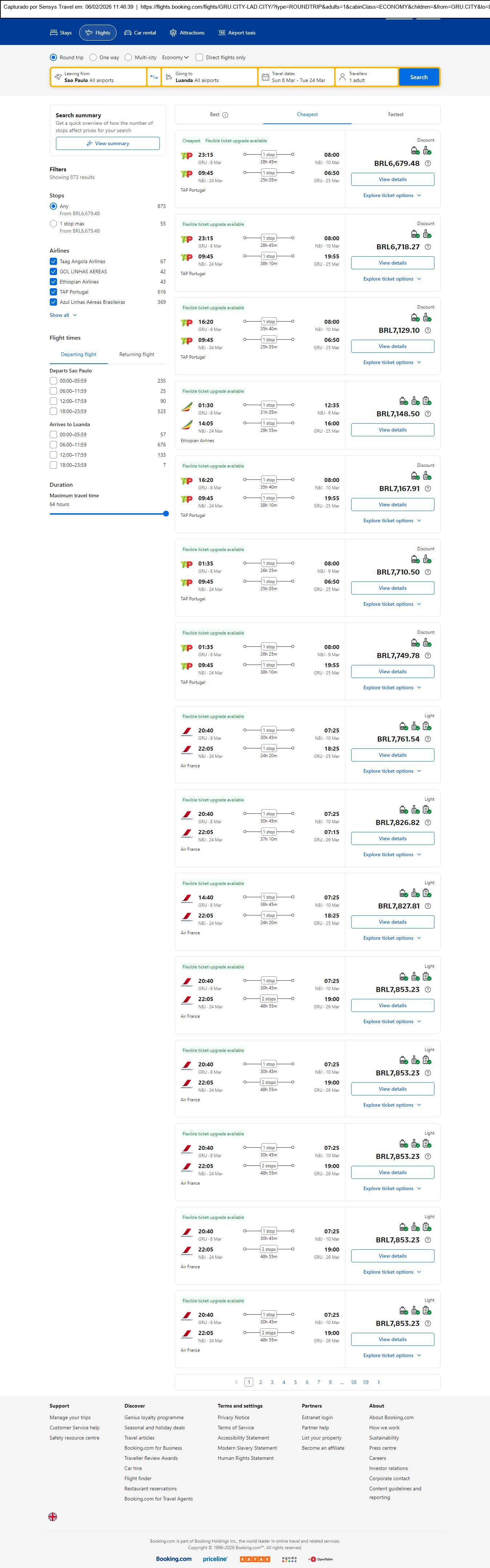Screen dimensions: 490x1568
Task: Enable Direct flights only checkbox
Action: tap(199, 58)
